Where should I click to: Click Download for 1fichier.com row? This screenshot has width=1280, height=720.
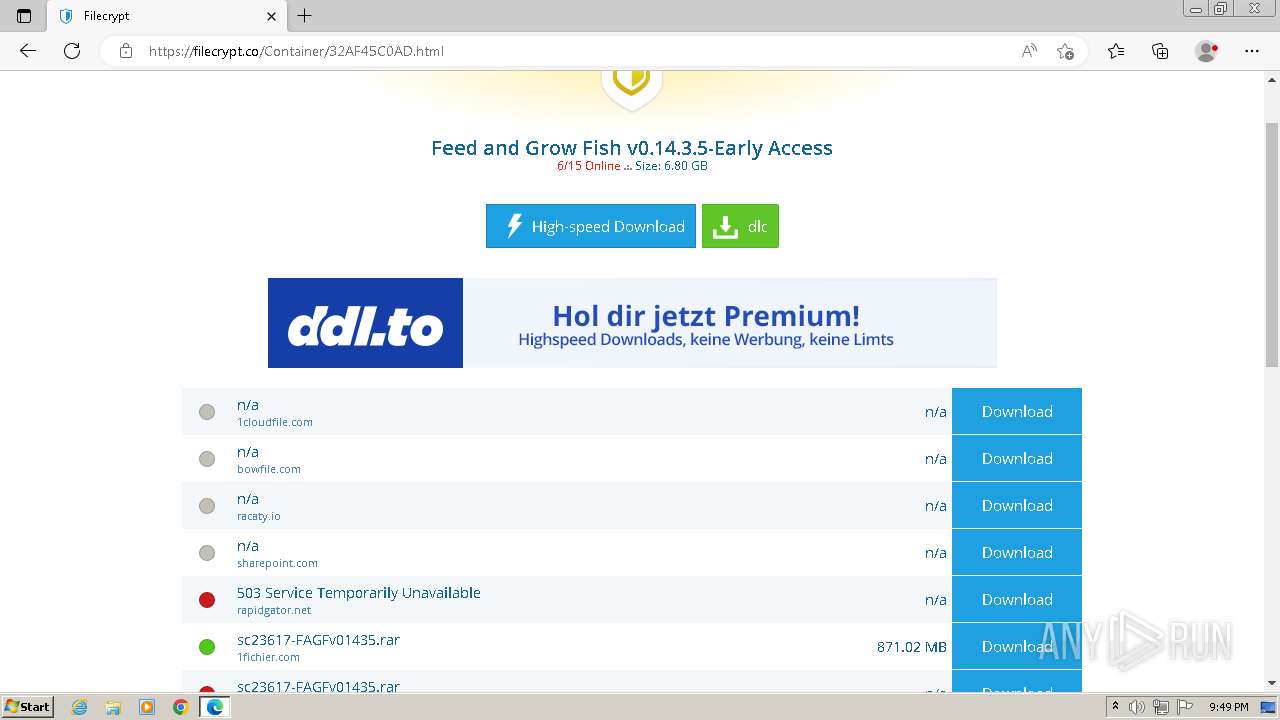(1017, 646)
